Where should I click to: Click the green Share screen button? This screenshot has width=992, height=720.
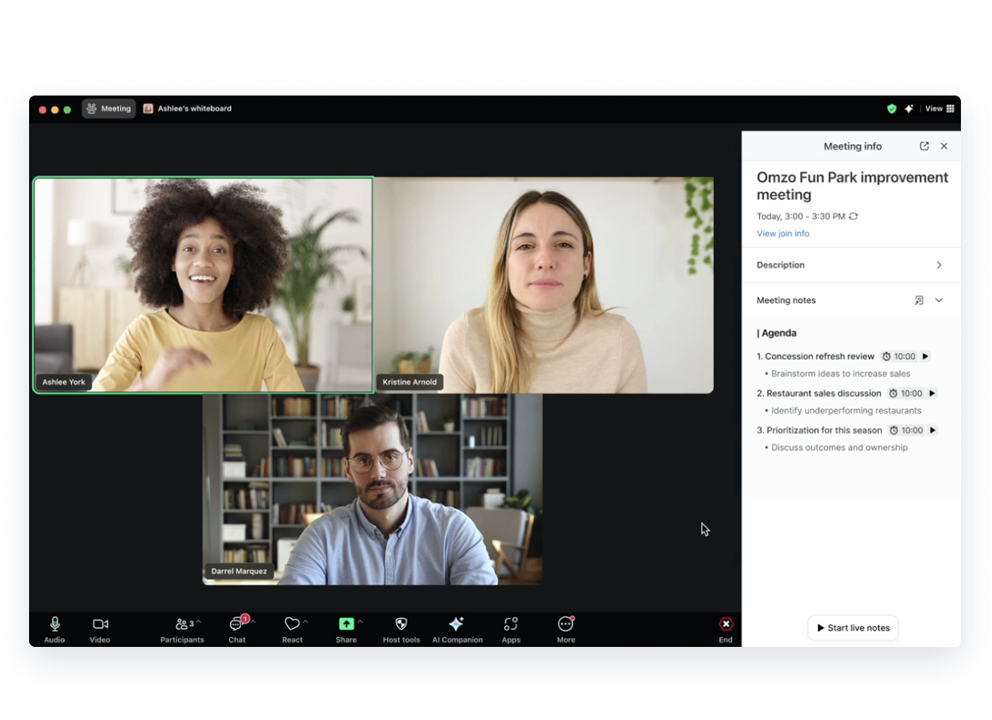346,624
